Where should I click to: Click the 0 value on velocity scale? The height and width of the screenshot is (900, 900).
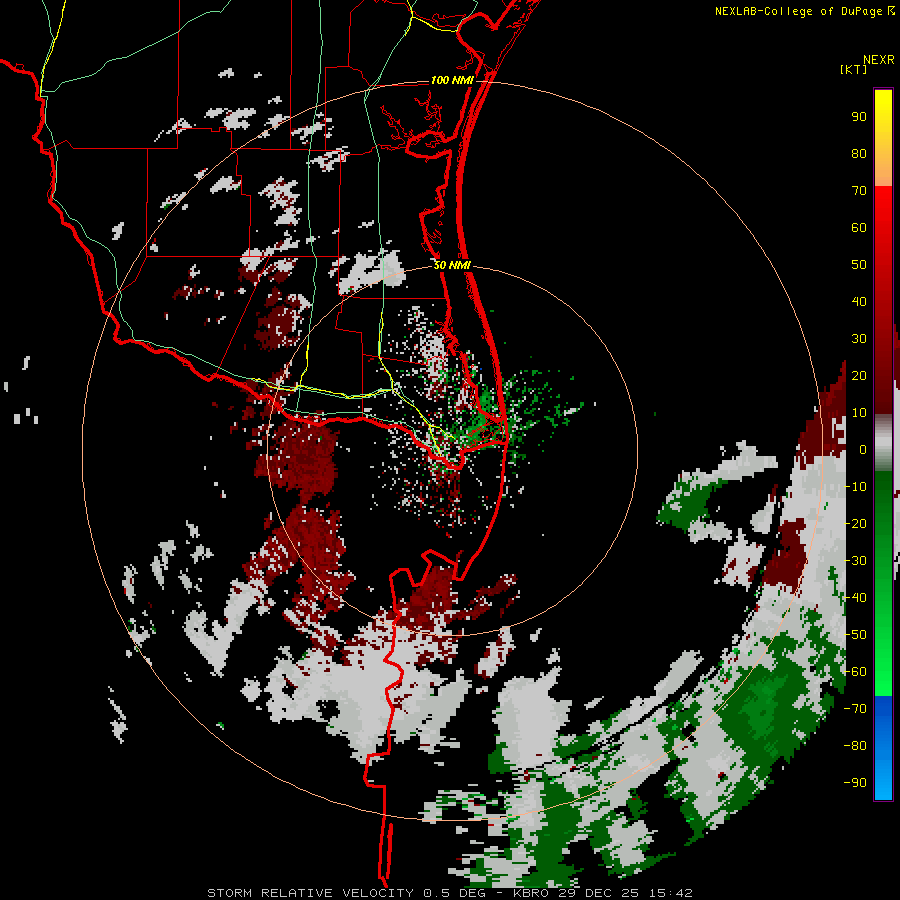click(863, 450)
